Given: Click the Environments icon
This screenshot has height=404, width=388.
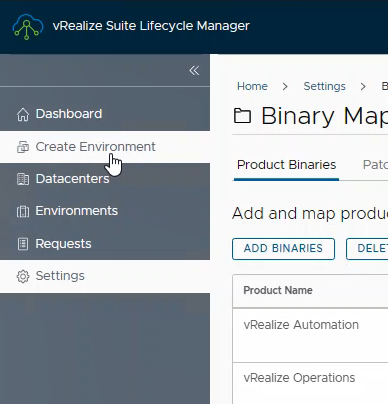Looking at the screenshot, I should (23, 211).
